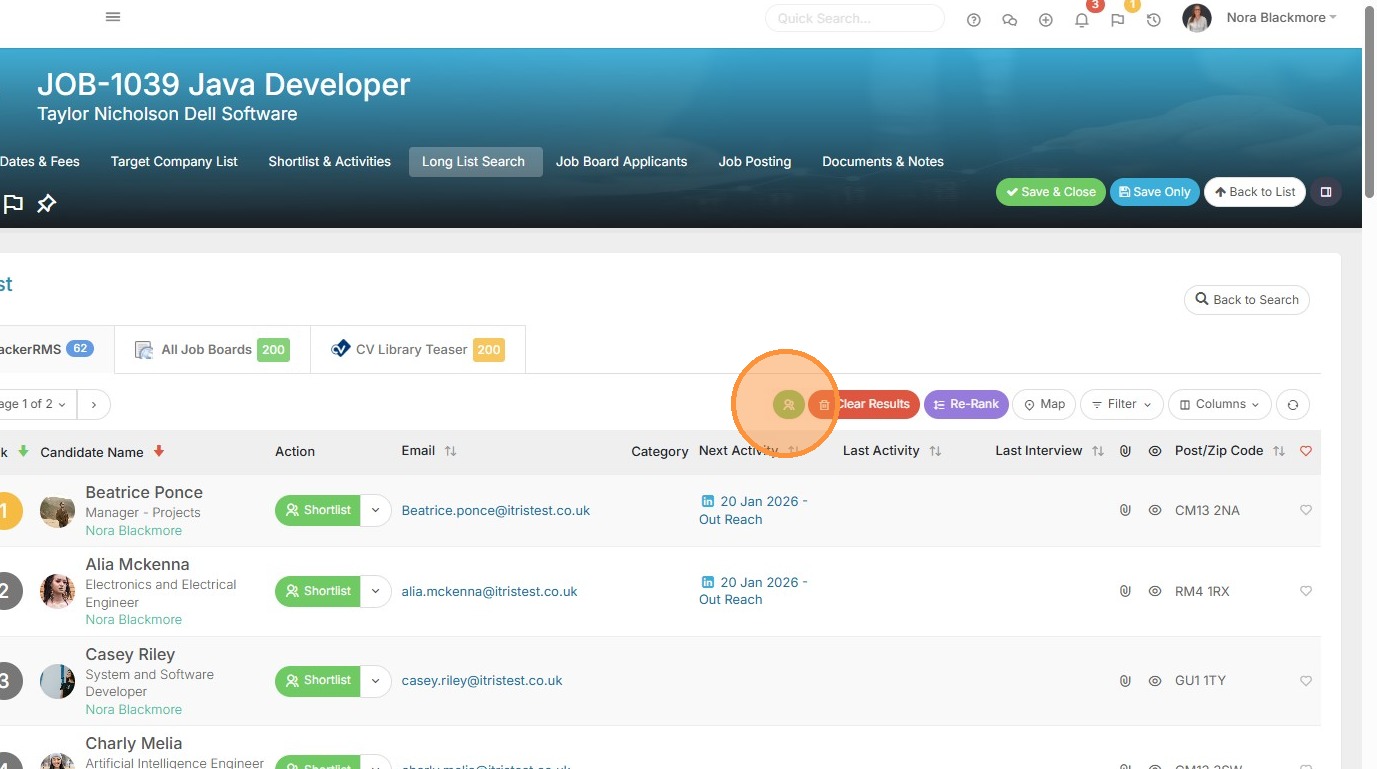The height and width of the screenshot is (769, 1377).
Task: Expand Shortlist options arrow for Alia Mckenna
Action: click(x=375, y=591)
